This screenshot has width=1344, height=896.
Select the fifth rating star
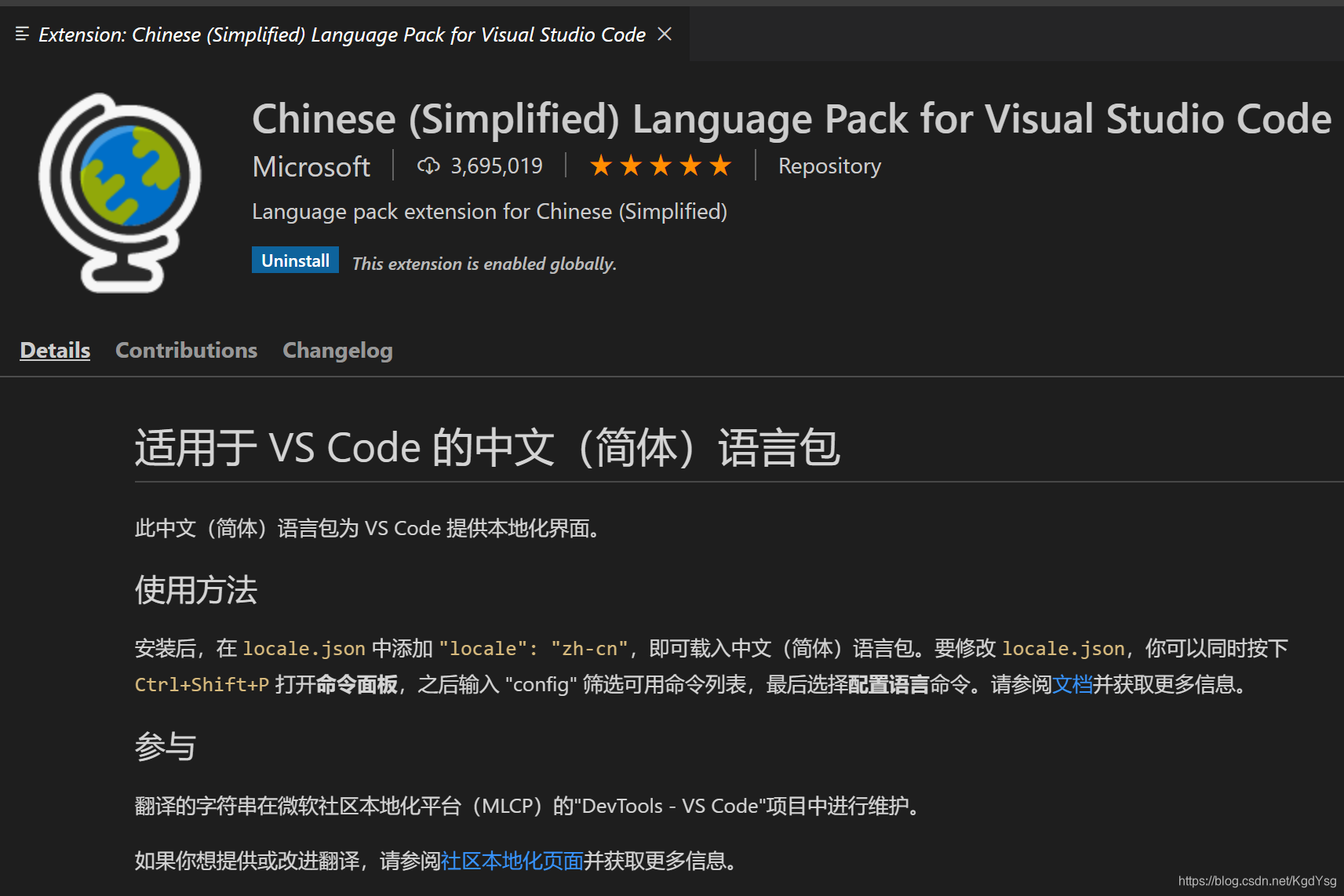point(719,166)
